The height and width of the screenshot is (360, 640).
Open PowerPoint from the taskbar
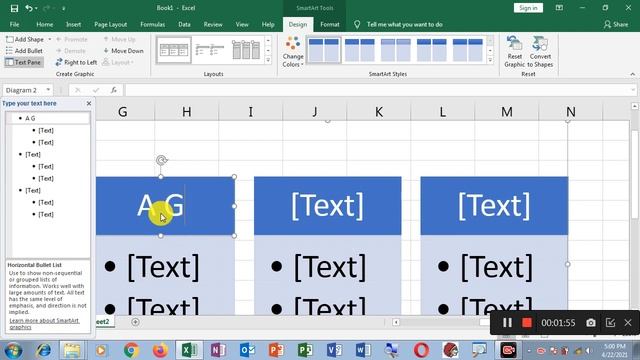[276, 350]
